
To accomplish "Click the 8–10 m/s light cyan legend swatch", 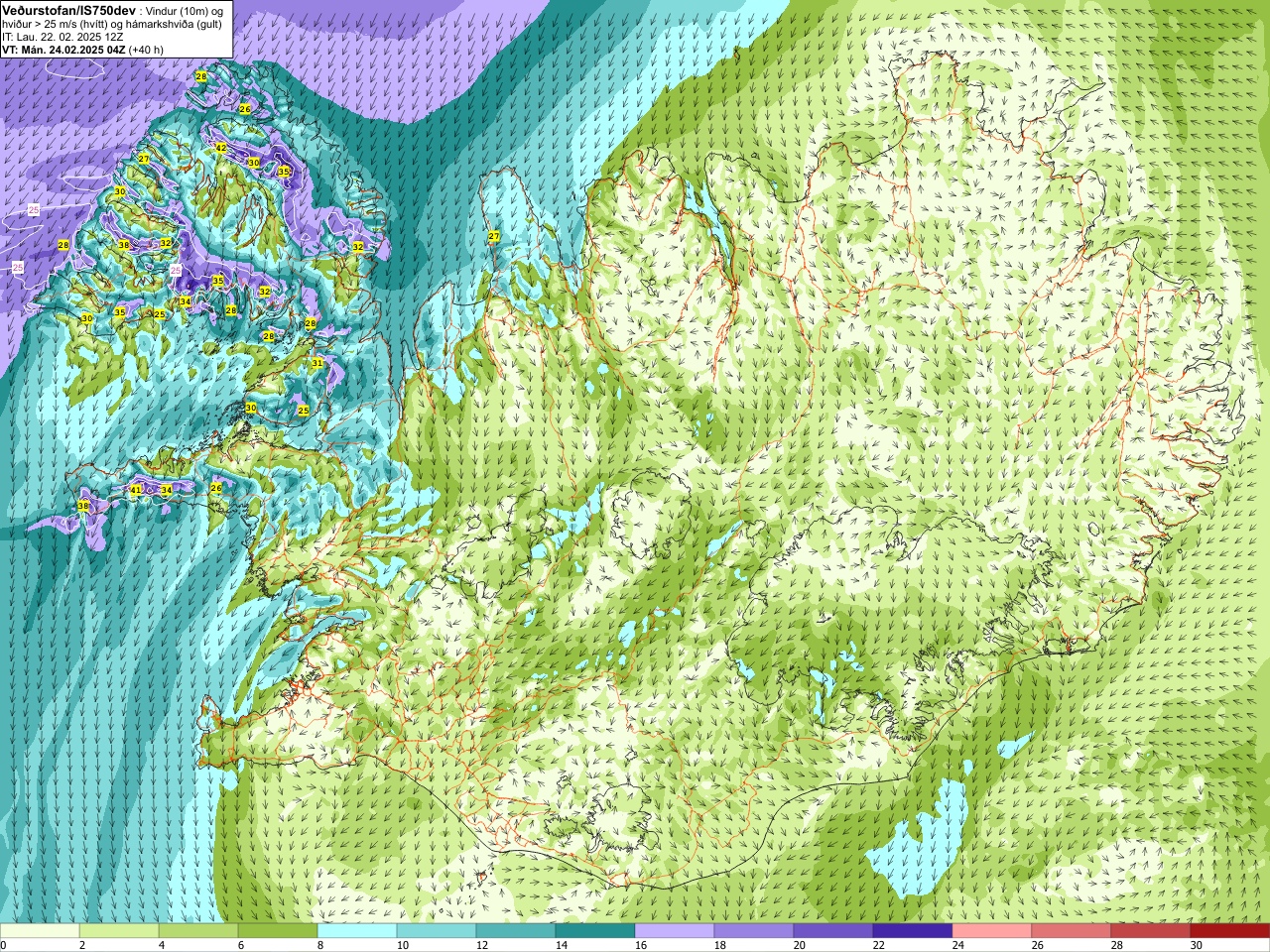I will point(357,931).
